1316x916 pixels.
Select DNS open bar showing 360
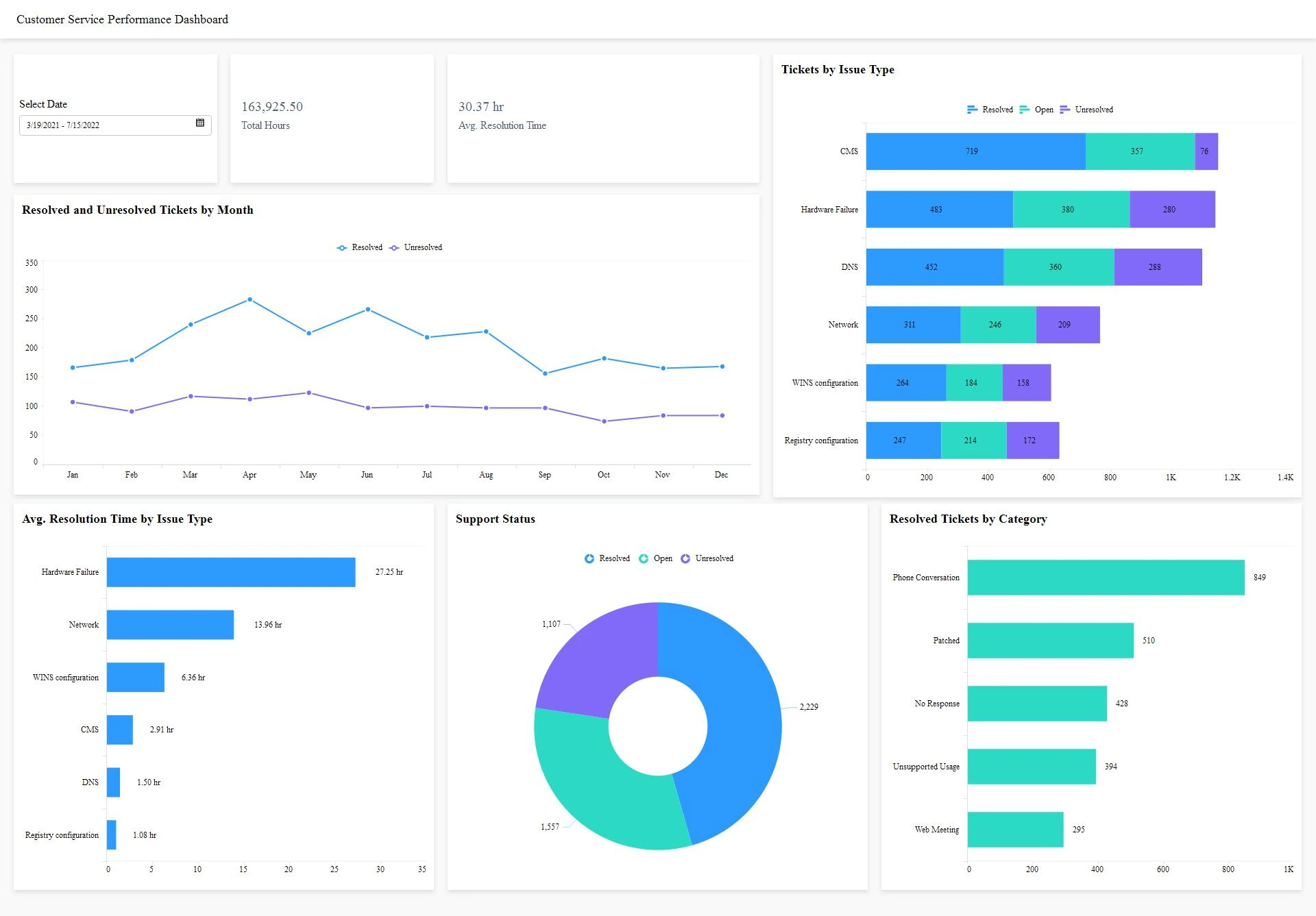pos(1059,267)
